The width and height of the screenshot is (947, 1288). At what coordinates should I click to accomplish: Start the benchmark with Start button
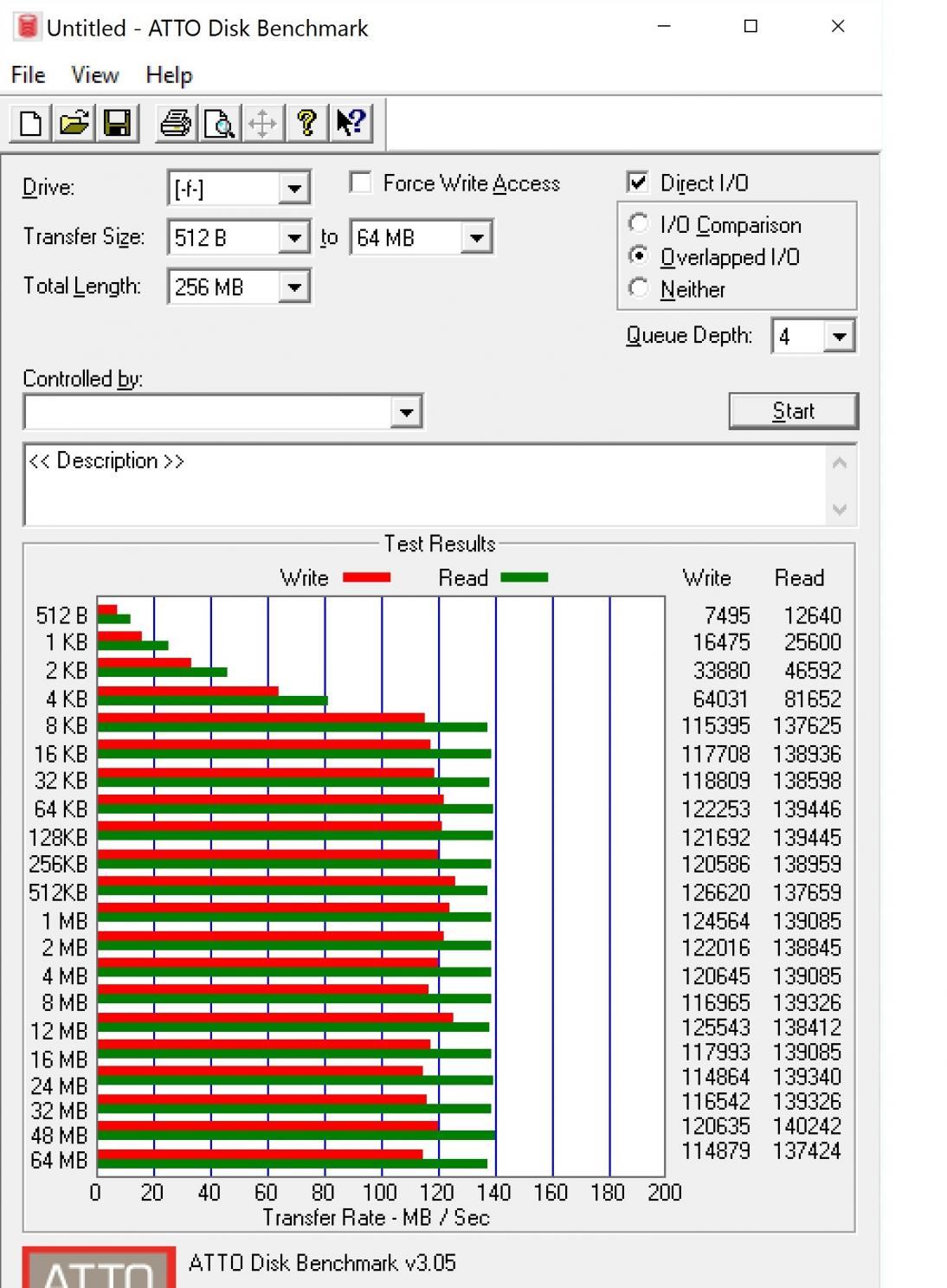point(794,411)
